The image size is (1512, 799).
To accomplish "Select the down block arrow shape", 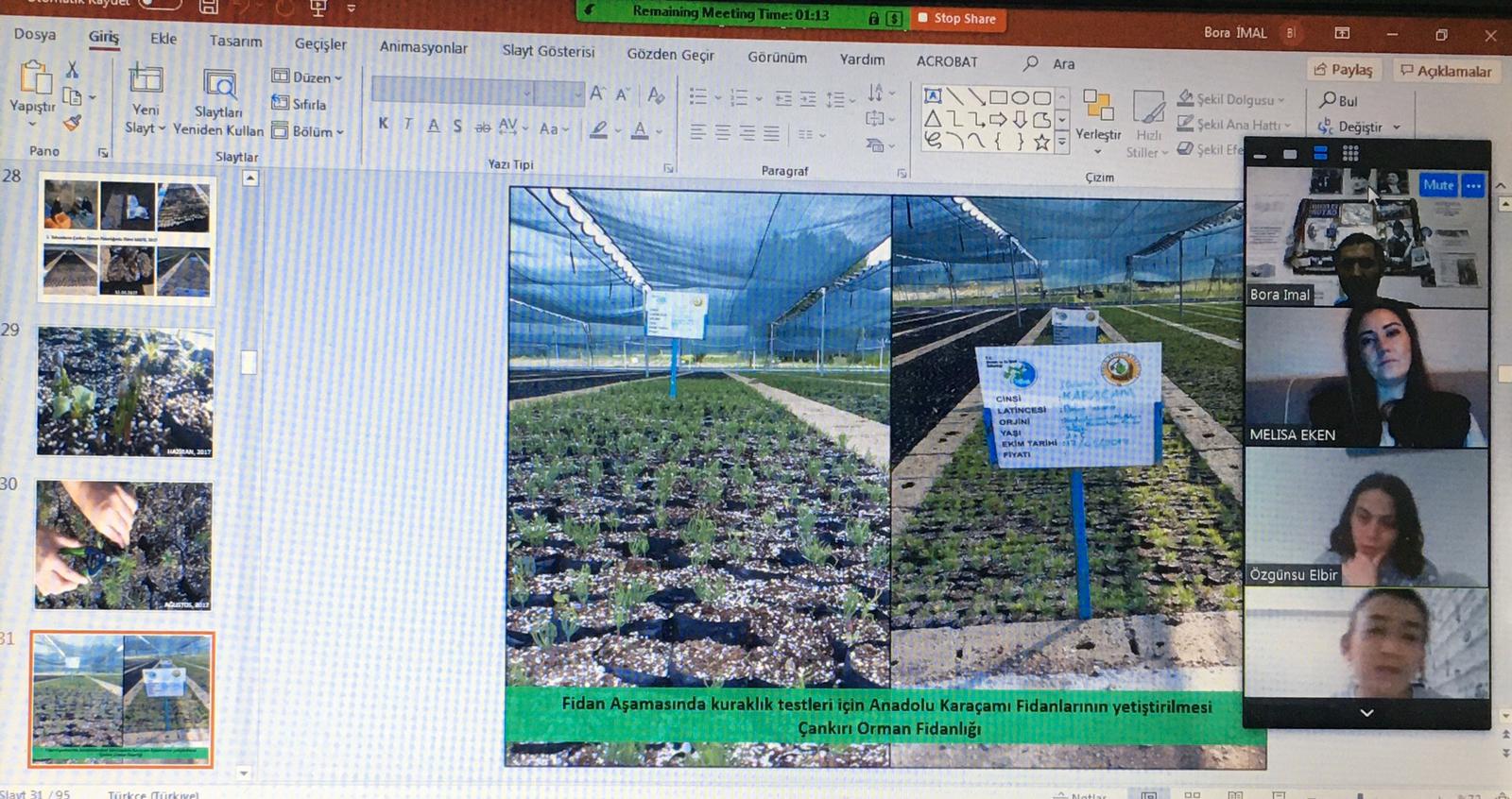I will (x=1021, y=120).
